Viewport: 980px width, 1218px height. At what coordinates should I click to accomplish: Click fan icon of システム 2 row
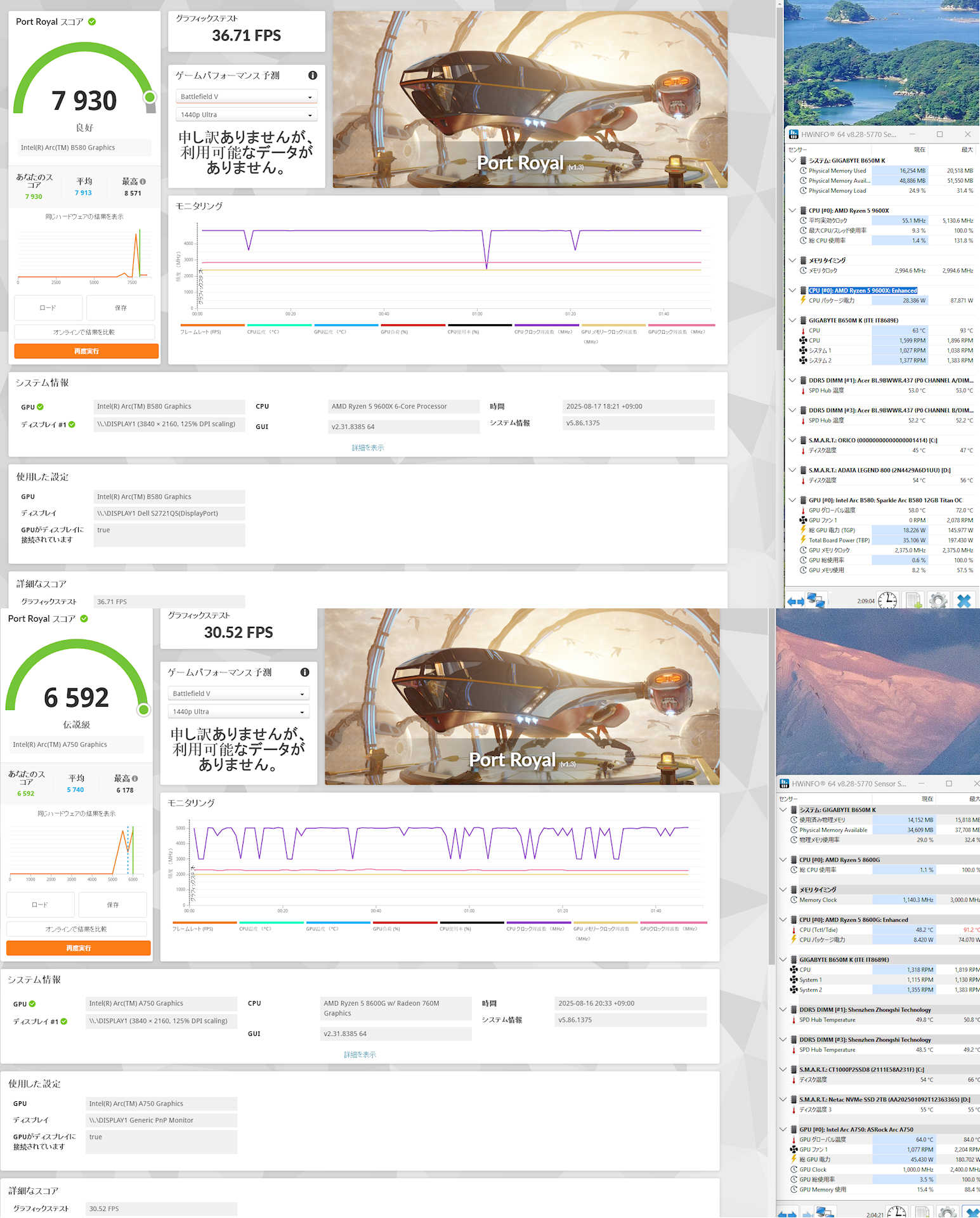pyautogui.click(x=803, y=360)
